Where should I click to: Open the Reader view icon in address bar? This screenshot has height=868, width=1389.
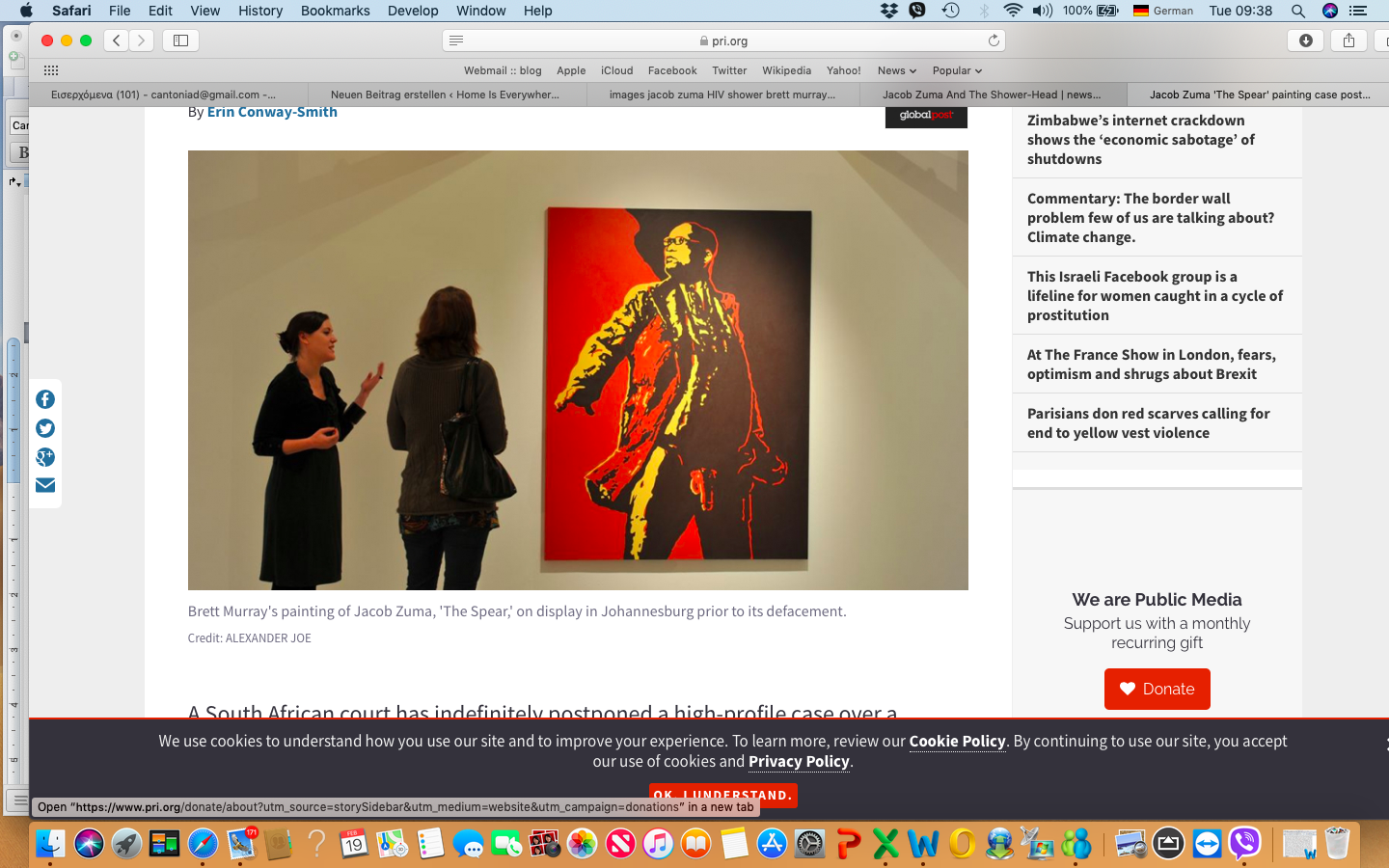(x=456, y=41)
